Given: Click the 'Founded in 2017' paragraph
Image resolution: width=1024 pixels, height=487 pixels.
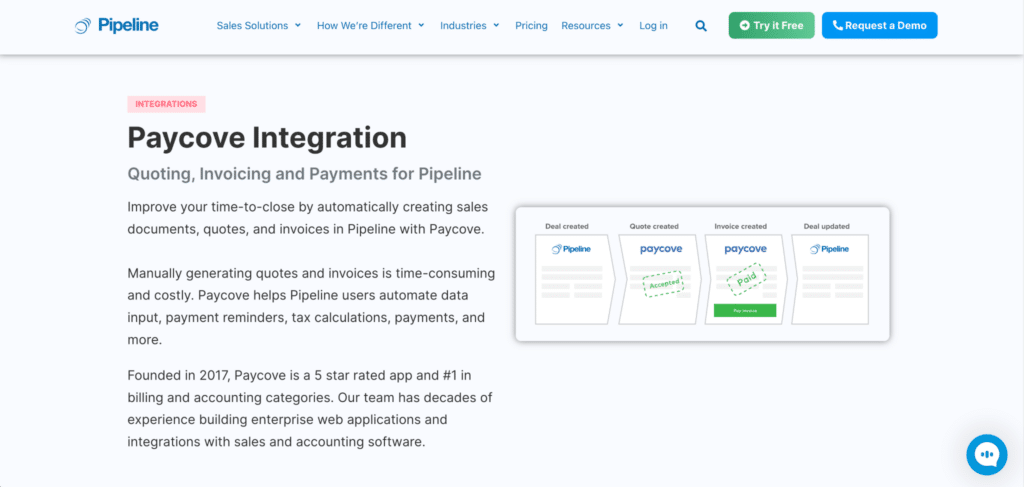Looking at the screenshot, I should 310,409.
